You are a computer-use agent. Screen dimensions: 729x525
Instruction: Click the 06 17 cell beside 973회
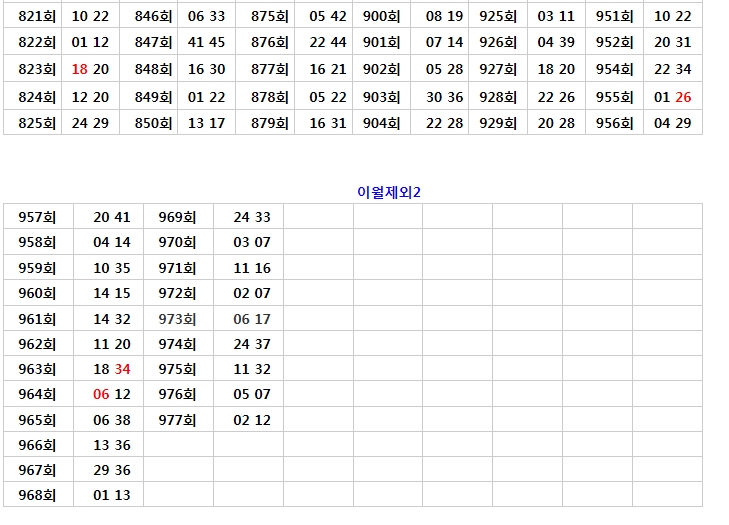coord(251,319)
